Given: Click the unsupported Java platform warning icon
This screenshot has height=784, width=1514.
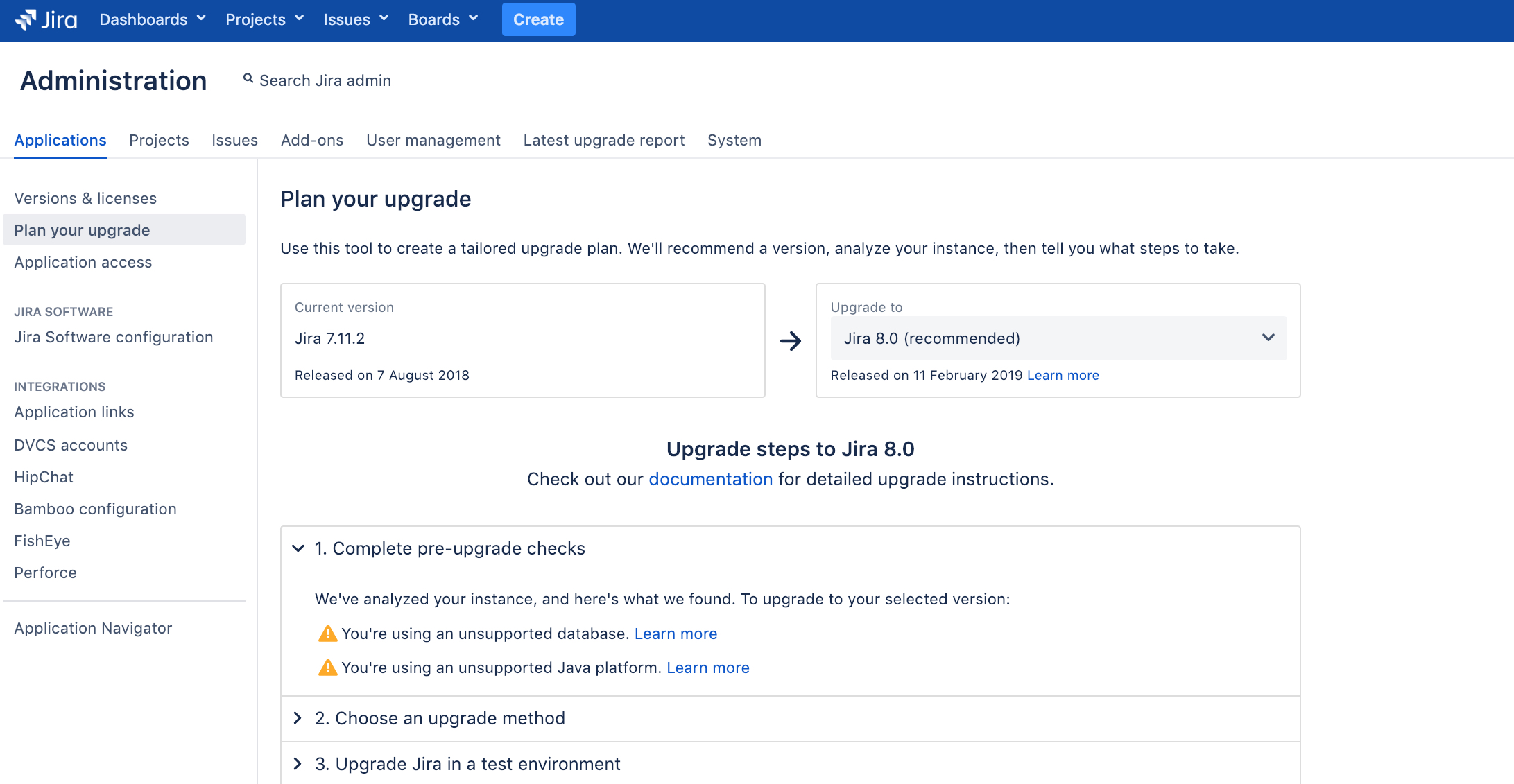Looking at the screenshot, I should point(327,668).
